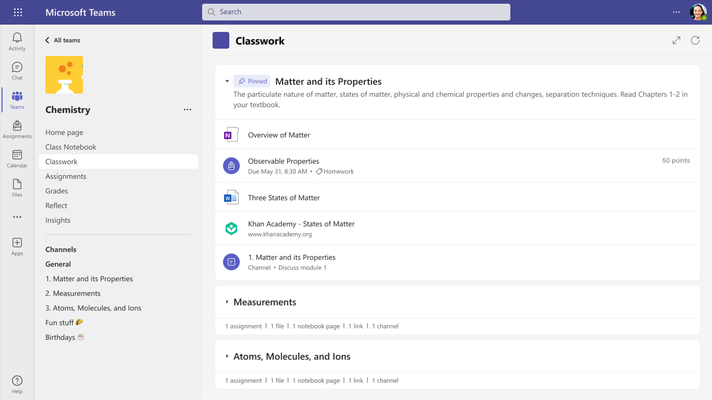
Task: Click the Channels heading
Action: pyautogui.click(x=61, y=249)
